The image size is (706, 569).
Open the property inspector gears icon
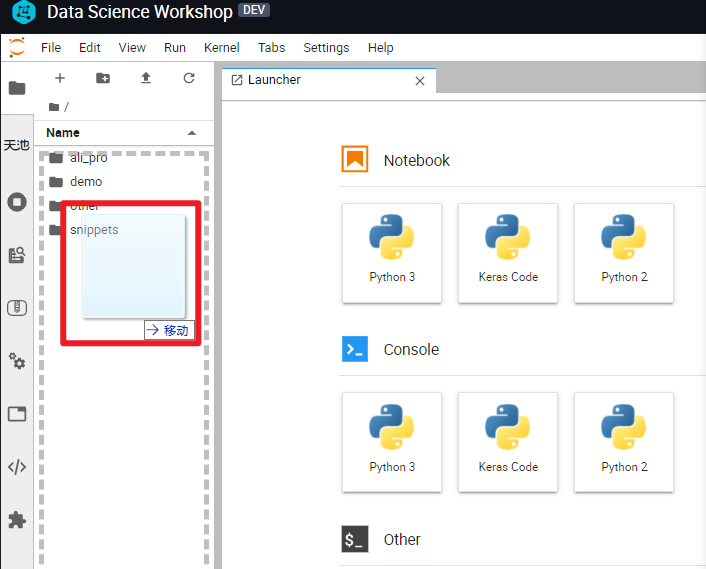pyautogui.click(x=17, y=361)
